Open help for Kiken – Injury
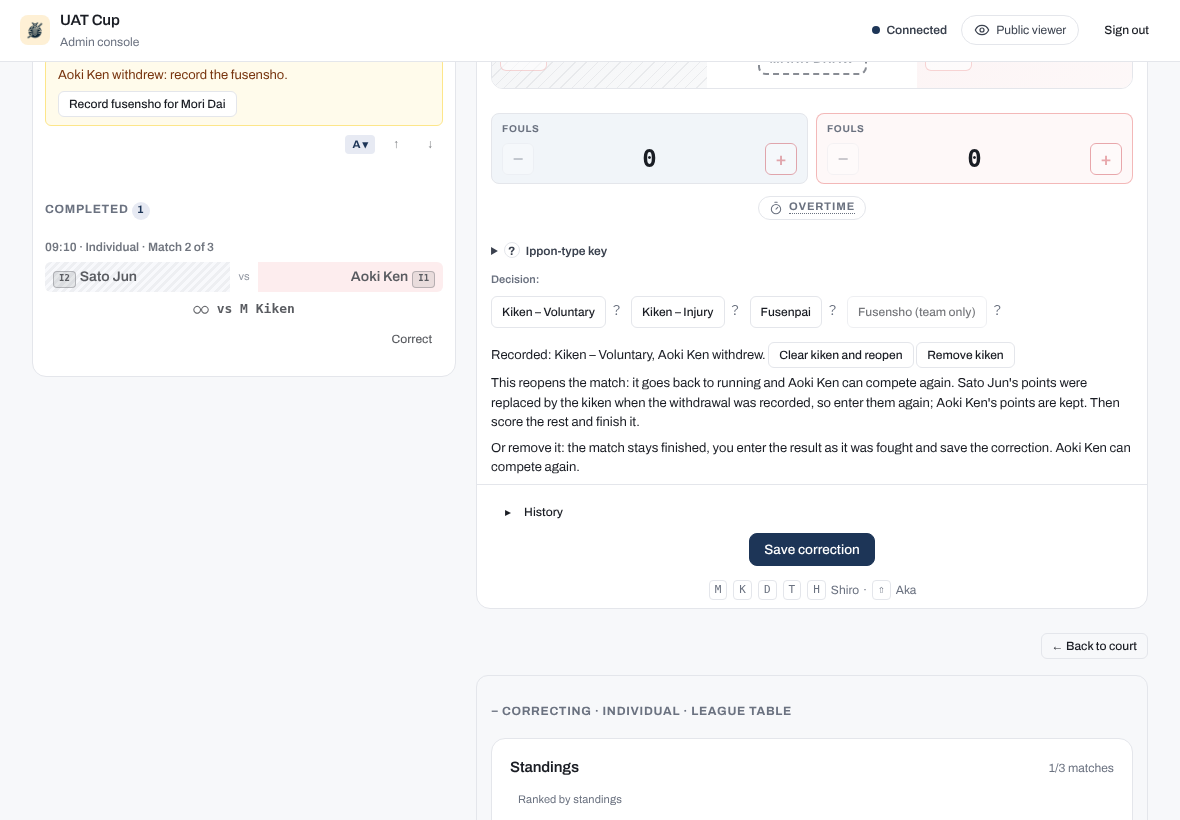The height and width of the screenshot is (820, 1180). (x=735, y=310)
